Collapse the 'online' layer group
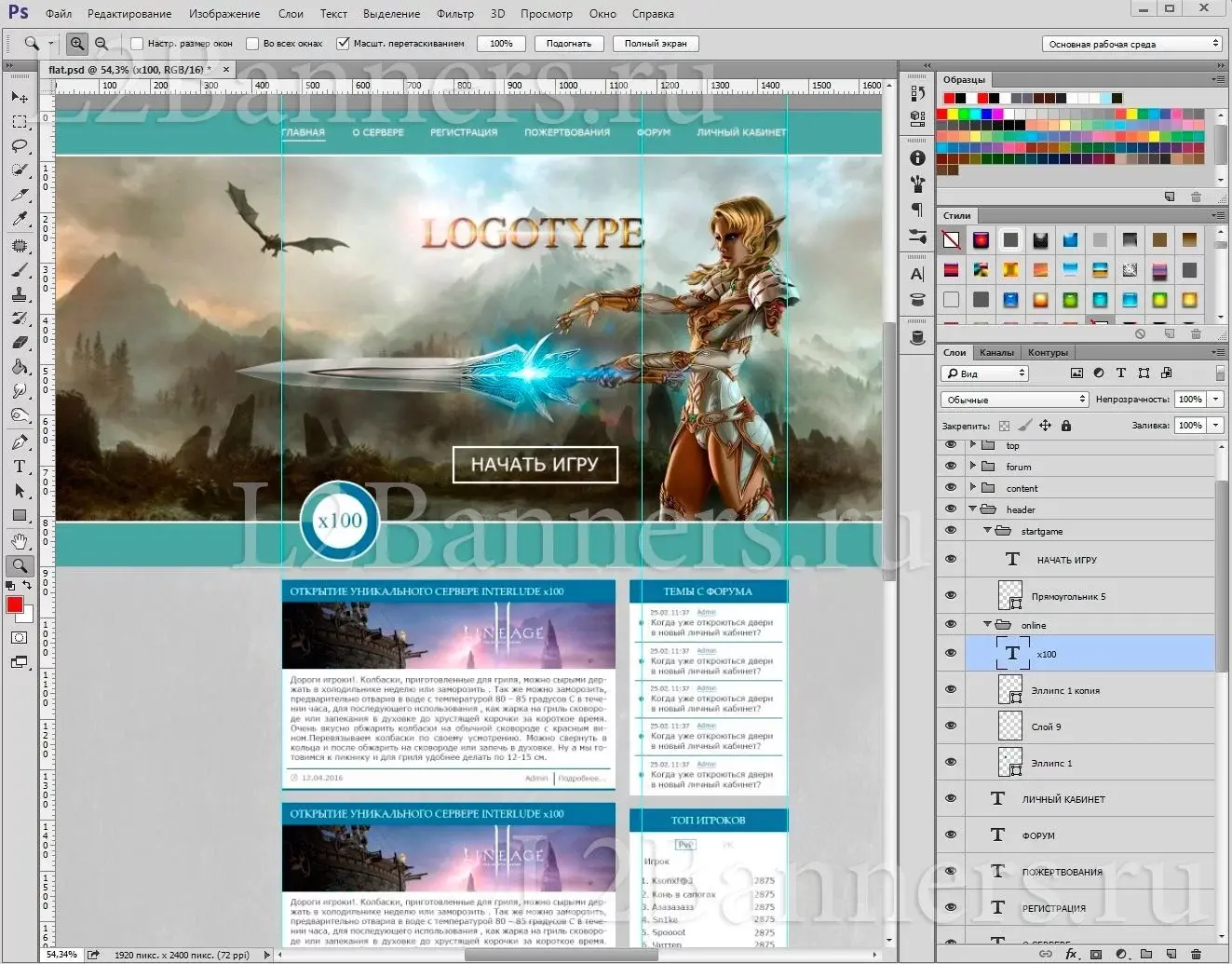This screenshot has height=964, width=1232. [988, 624]
